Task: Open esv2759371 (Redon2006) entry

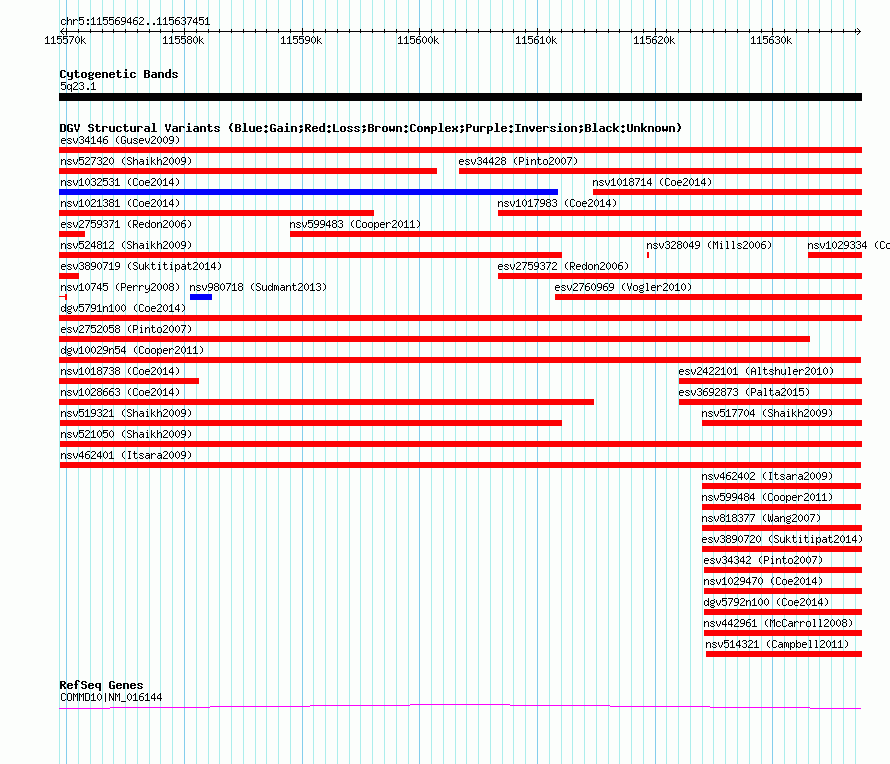Action: (x=126, y=224)
